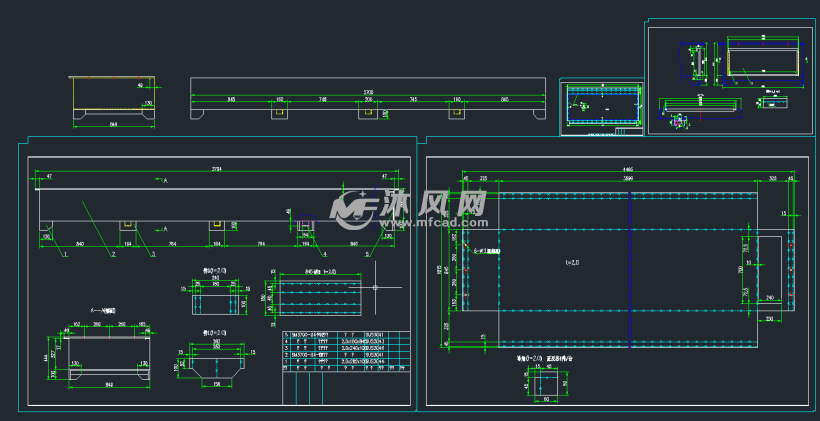Select the trapezoidal bracket detail view
The width and height of the screenshot is (820, 421).
pyautogui.click(x=216, y=367)
